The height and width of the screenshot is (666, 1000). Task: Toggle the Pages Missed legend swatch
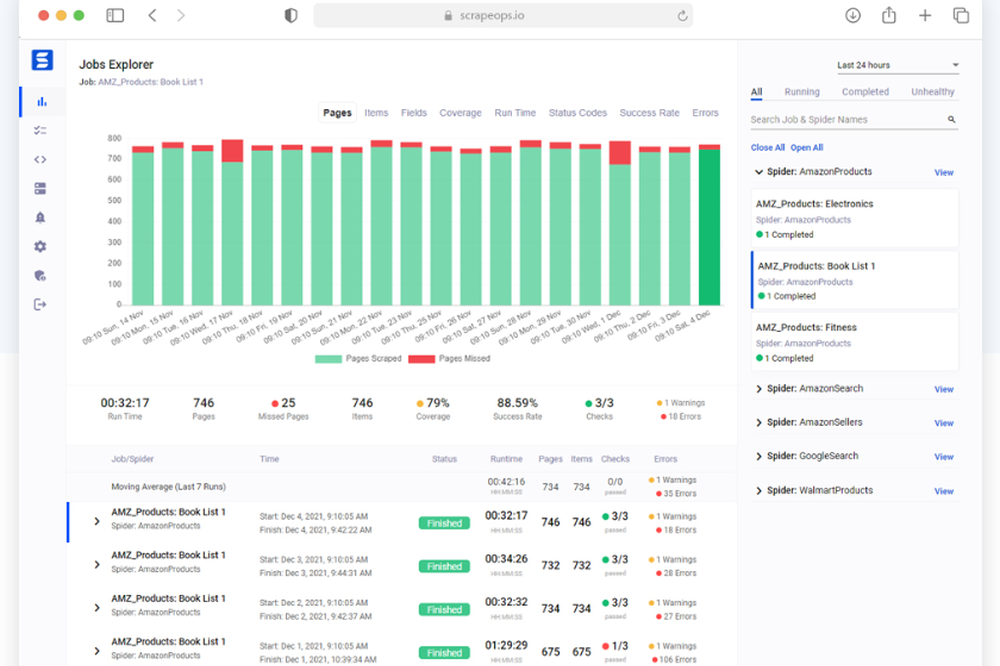click(x=422, y=359)
